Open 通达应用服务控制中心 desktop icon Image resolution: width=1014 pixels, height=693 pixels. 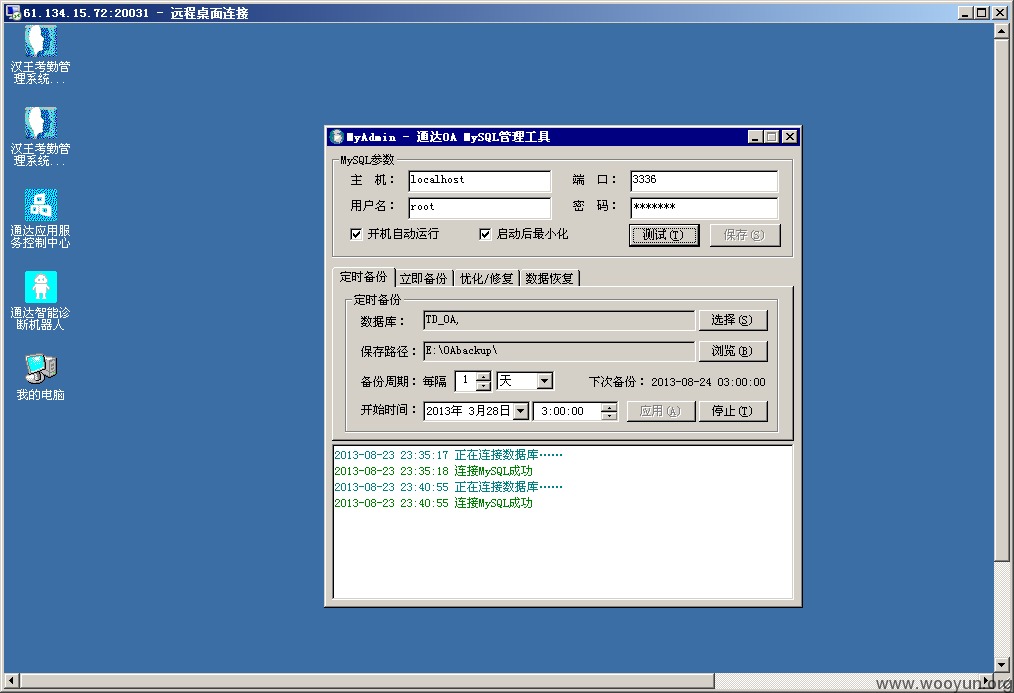click(40, 219)
